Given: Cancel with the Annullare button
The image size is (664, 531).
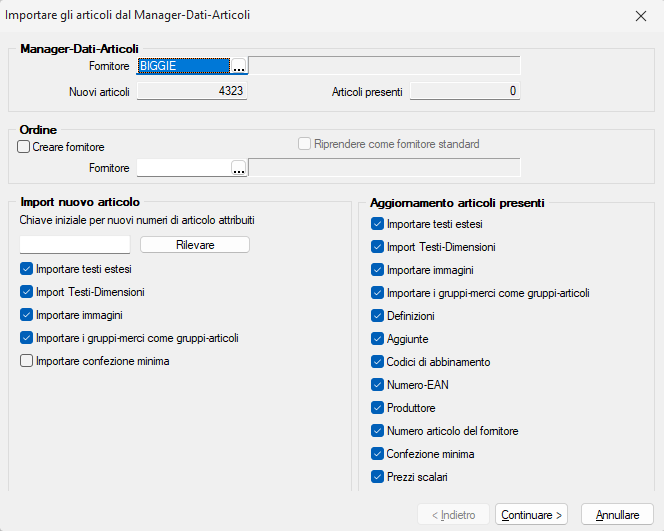Looking at the screenshot, I should coord(617,515).
